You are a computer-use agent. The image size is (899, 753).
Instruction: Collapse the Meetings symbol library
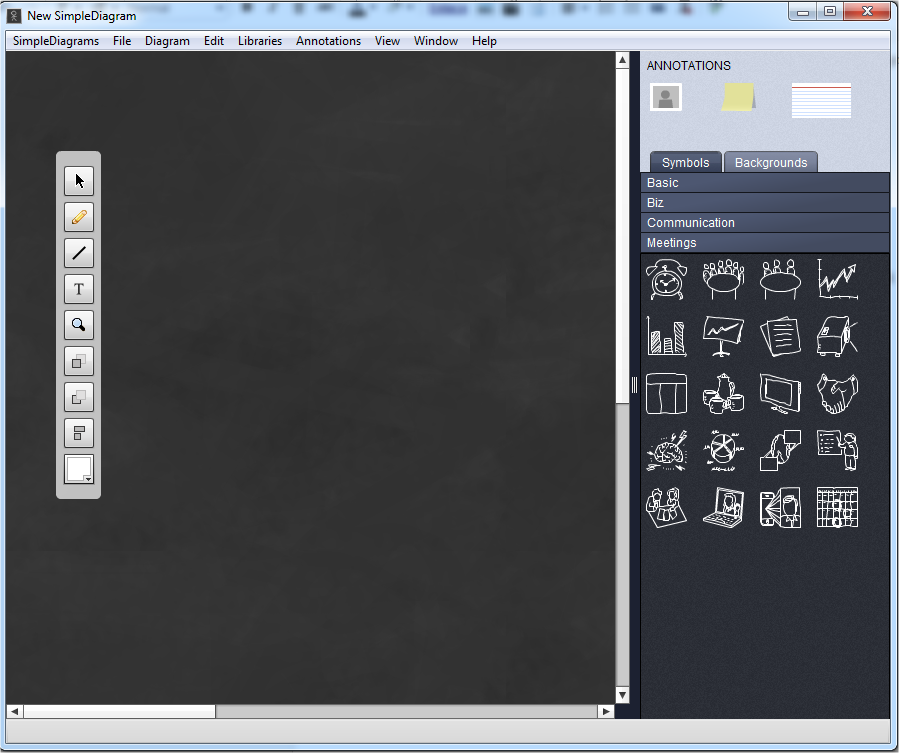tap(765, 243)
